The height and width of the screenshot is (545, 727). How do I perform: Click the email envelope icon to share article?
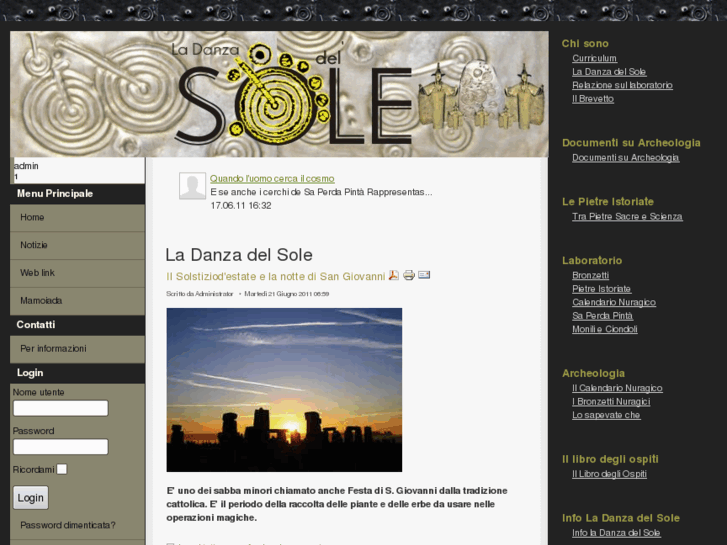pos(424,275)
